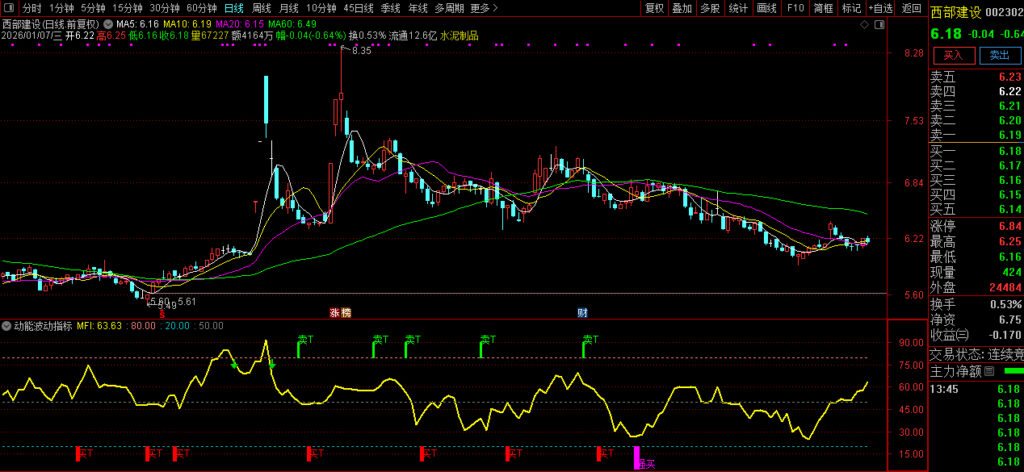Open the 动能波动指标 indicator dropdown
The height and width of the screenshot is (472, 1024).
pyautogui.click(x=7, y=325)
